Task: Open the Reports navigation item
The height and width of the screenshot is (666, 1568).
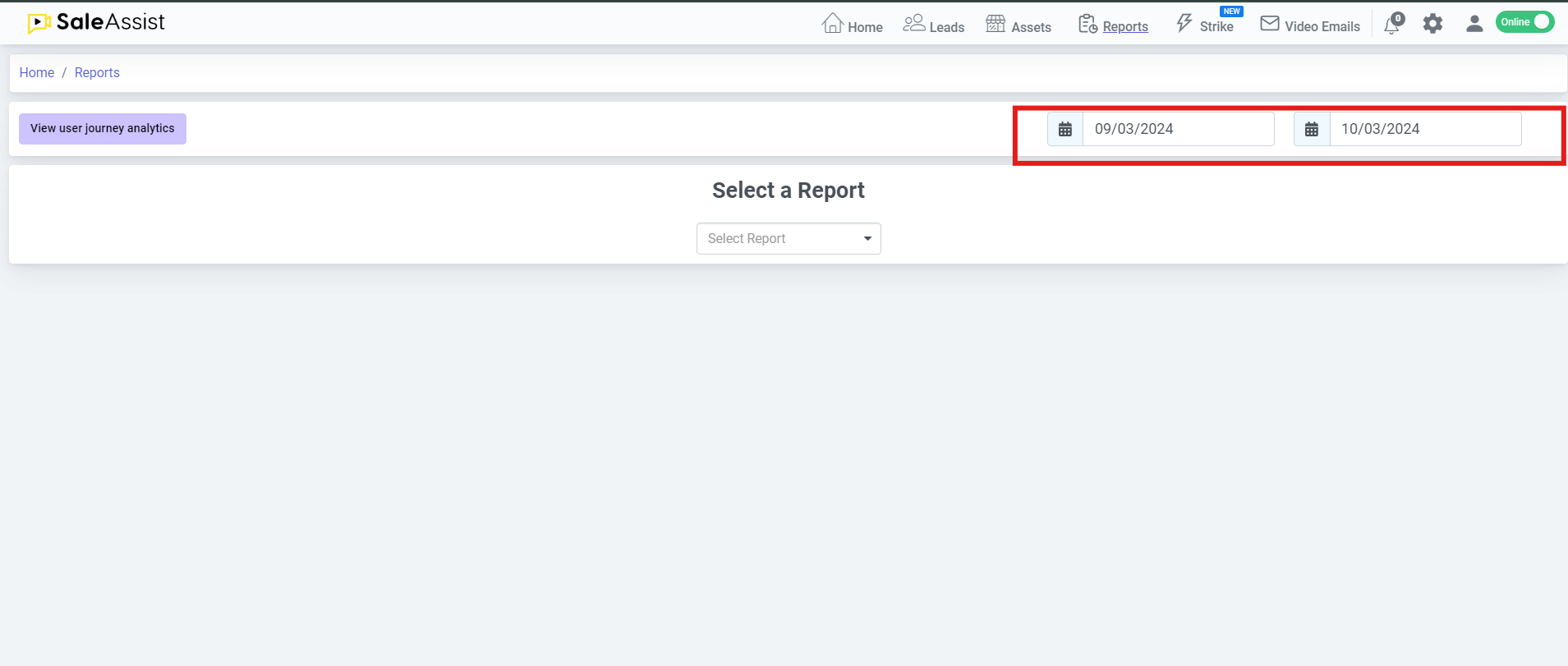Action: coord(1114,25)
